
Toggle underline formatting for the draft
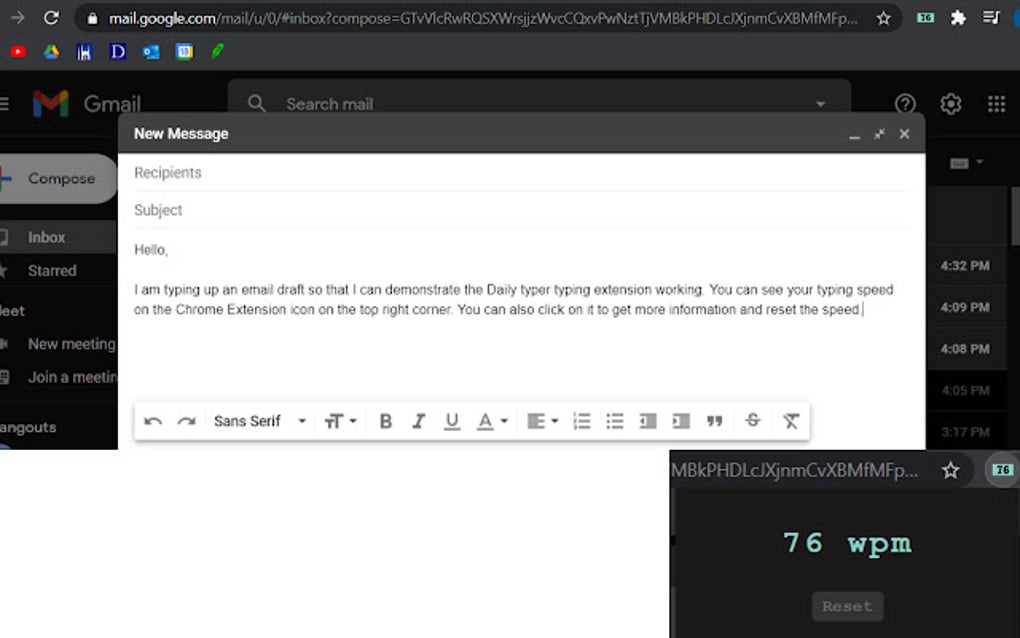pyautogui.click(x=451, y=421)
